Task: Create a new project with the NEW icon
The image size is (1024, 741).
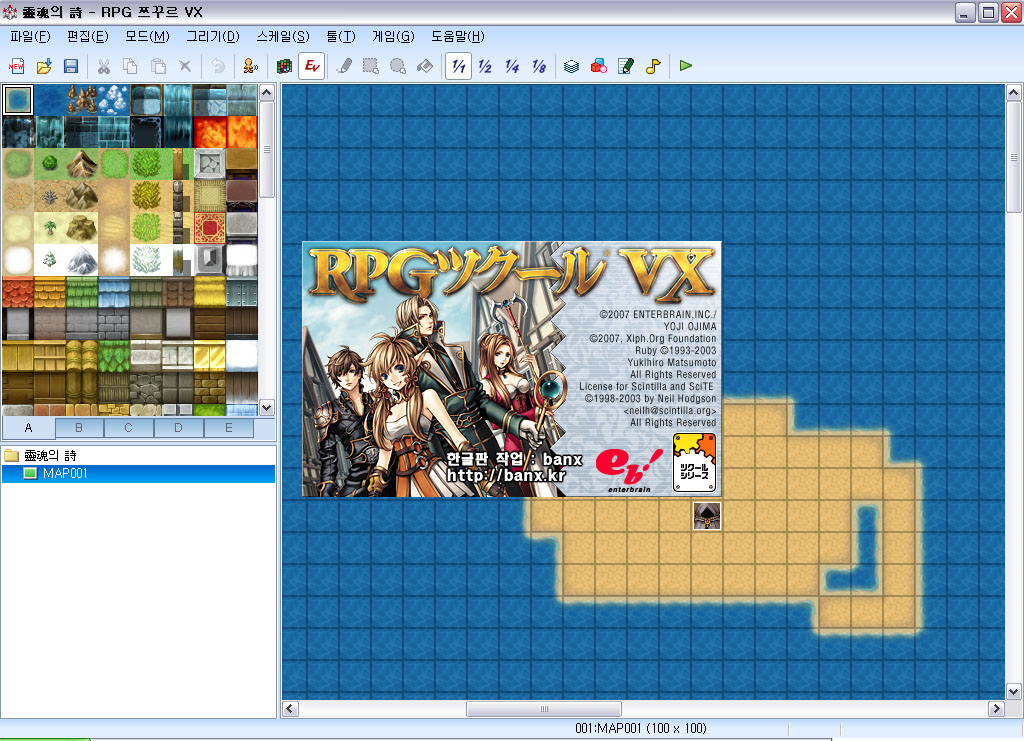Action: click(x=17, y=66)
